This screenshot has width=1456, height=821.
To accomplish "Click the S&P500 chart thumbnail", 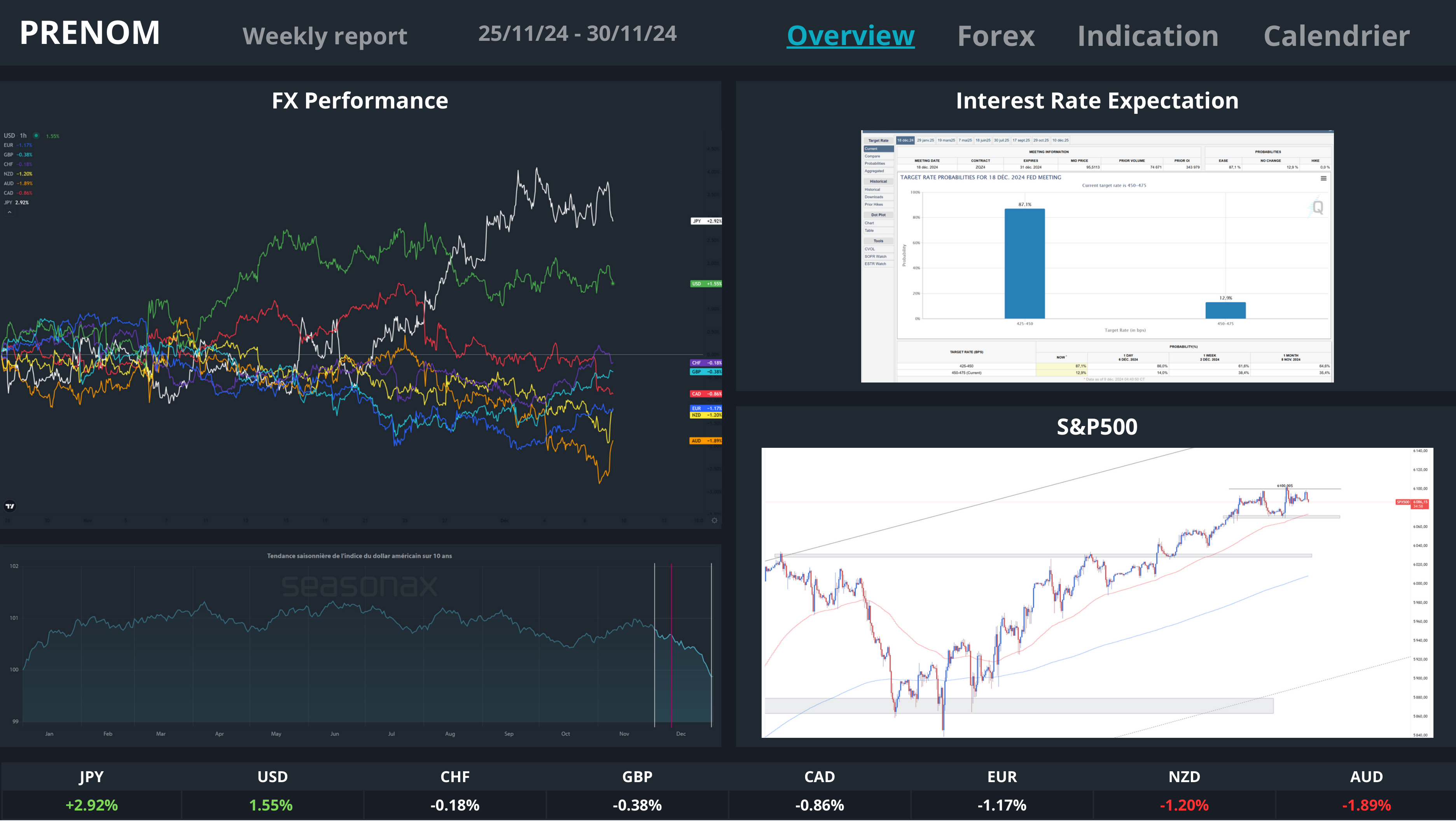I will pos(1097,593).
